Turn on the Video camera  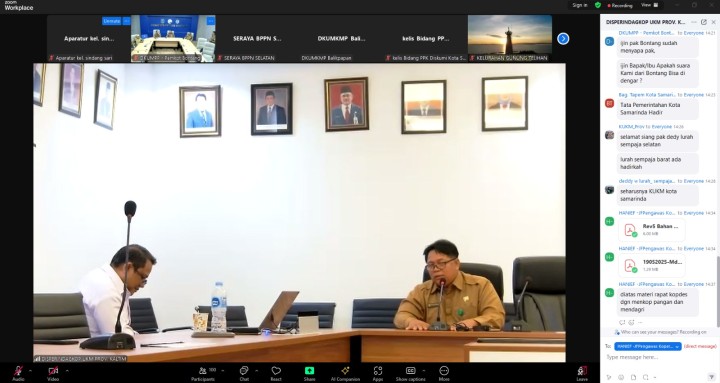click(x=53, y=371)
